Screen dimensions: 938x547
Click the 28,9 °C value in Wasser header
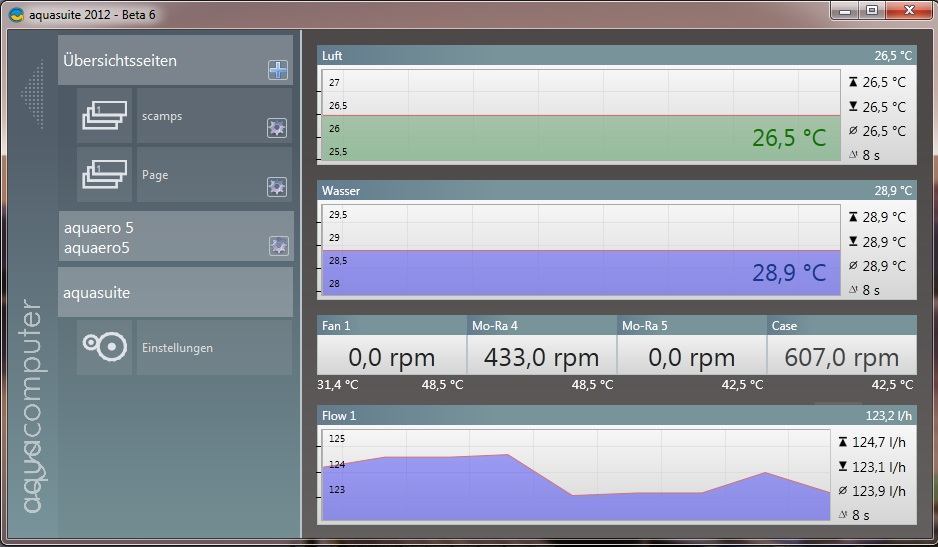coord(893,191)
